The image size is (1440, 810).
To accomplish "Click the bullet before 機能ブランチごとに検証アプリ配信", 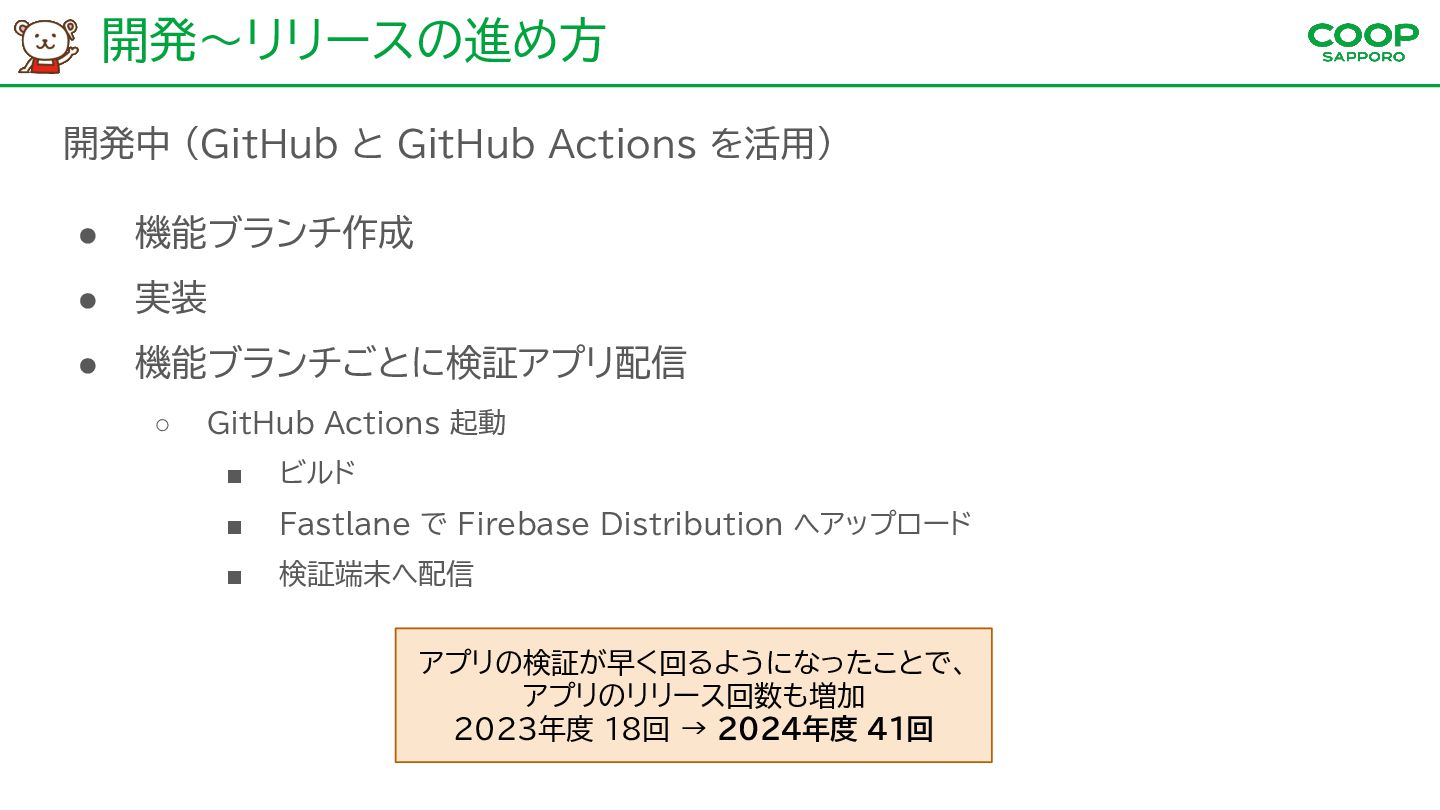I will tap(88, 365).
